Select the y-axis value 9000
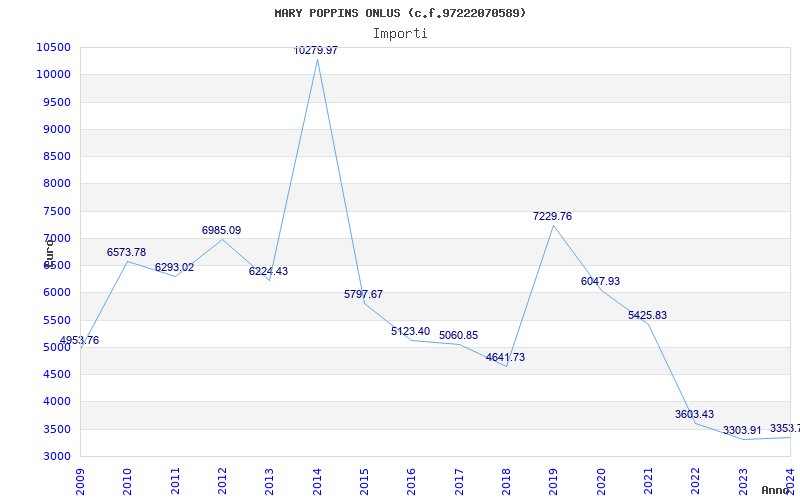The height and width of the screenshot is (500, 800). [x=56, y=129]
